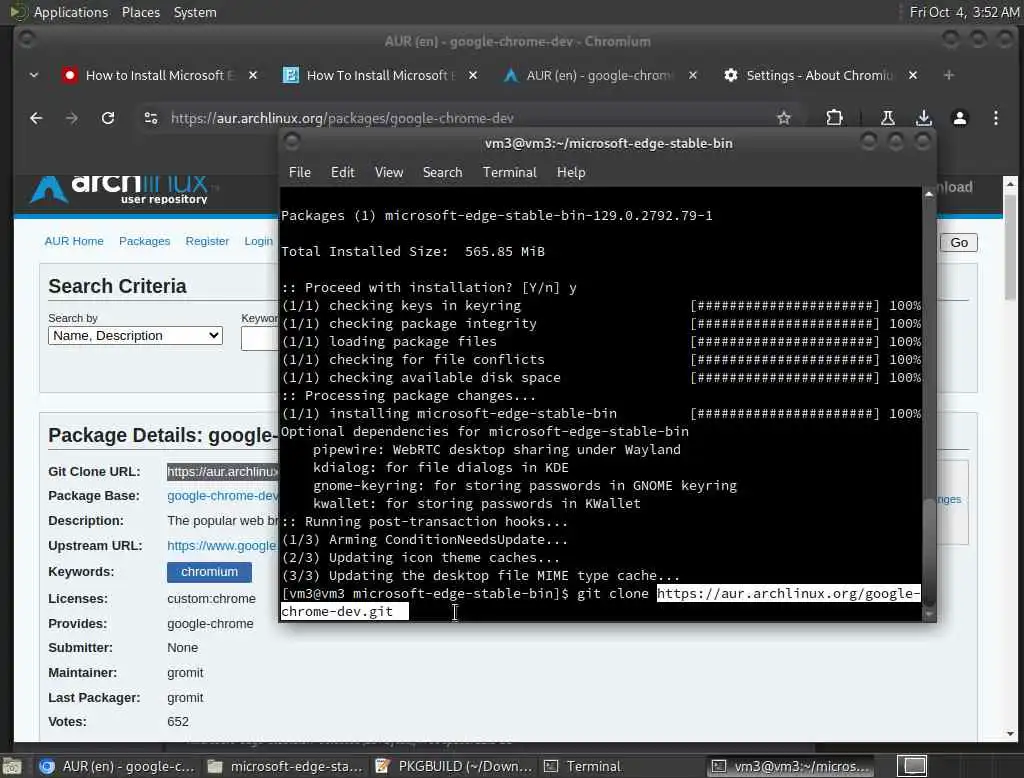Screen dimensions: 1024x778
Task: Open terminal Help menu
Action: coord(571,172)
